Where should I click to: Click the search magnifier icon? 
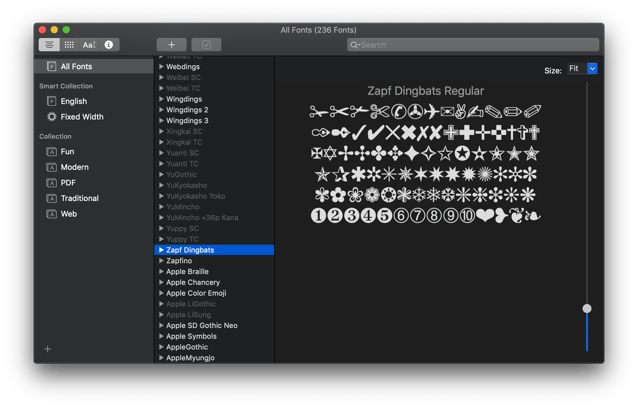pos(354,45)
